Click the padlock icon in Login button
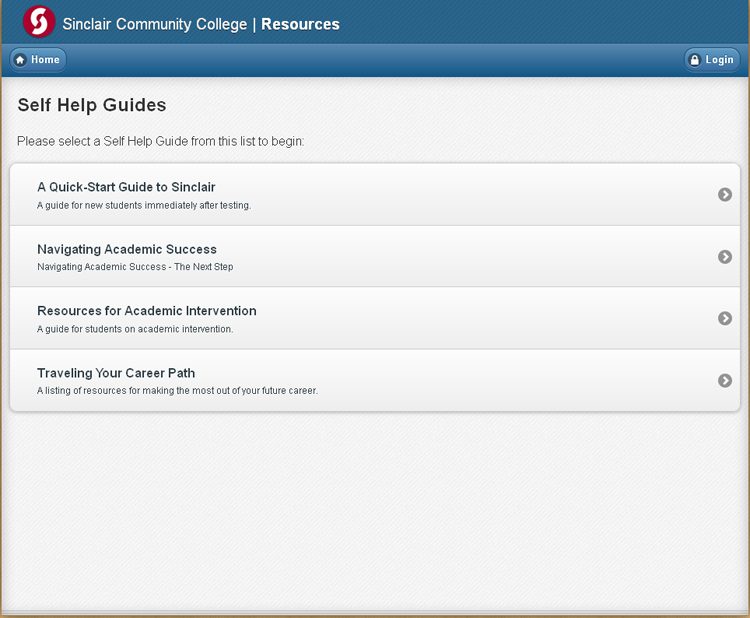 pyautogui.click(x=694, y=60)
